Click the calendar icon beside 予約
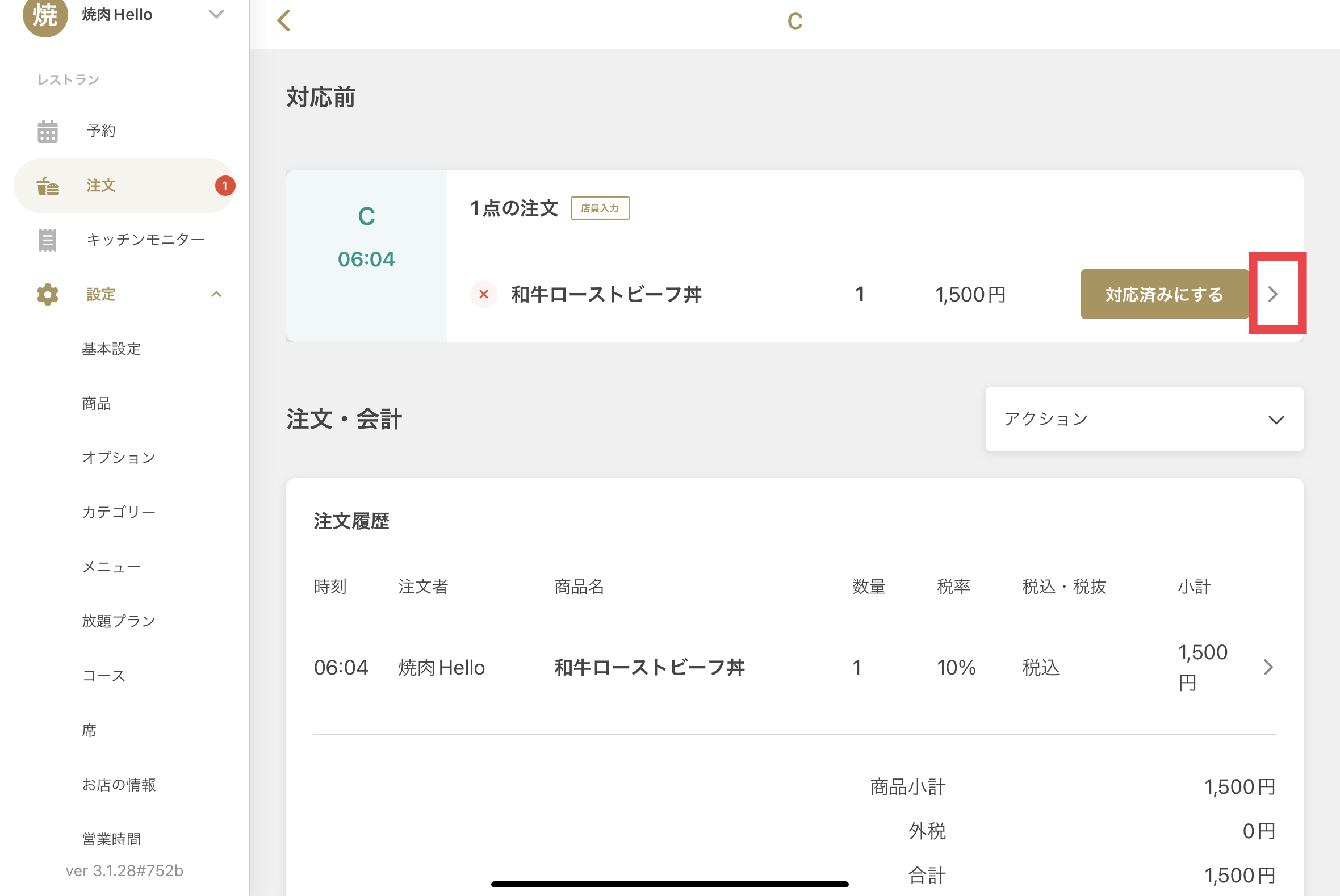The height and width of the screenshot is (896, 1340). 48,131
